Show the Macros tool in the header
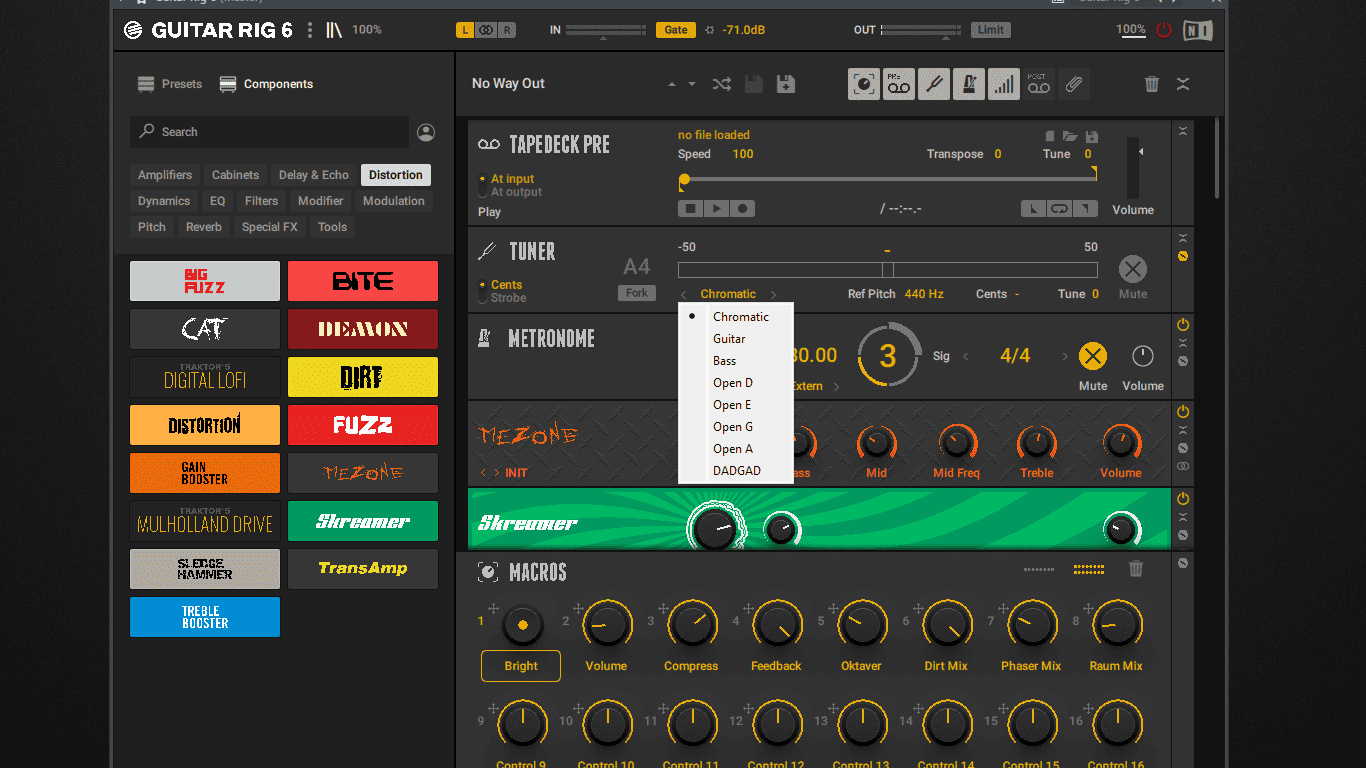This screenshot has height=768, width=1366. (x=864, y=84)
